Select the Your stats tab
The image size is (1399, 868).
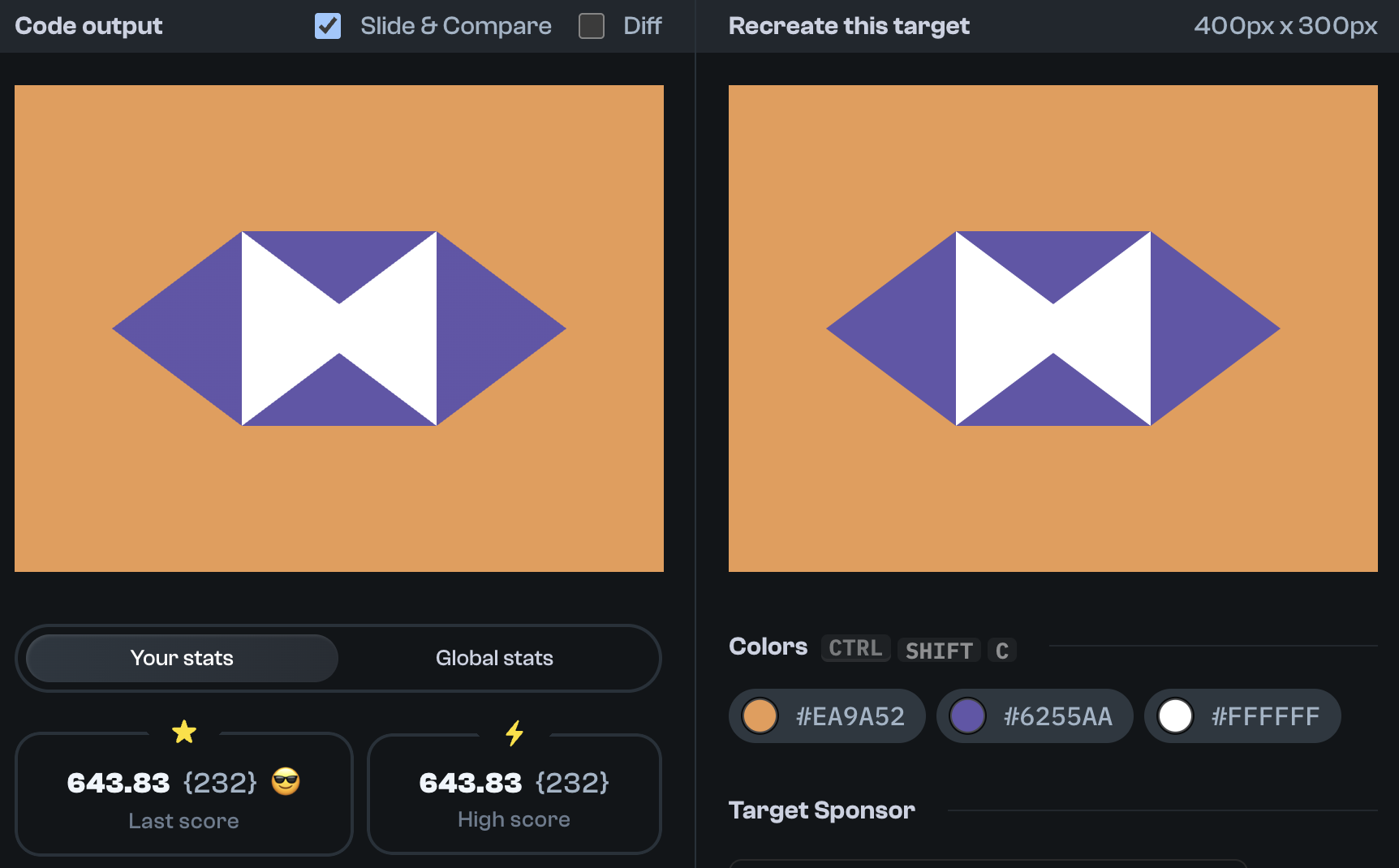pyautogui.click(x=181, y=658)
